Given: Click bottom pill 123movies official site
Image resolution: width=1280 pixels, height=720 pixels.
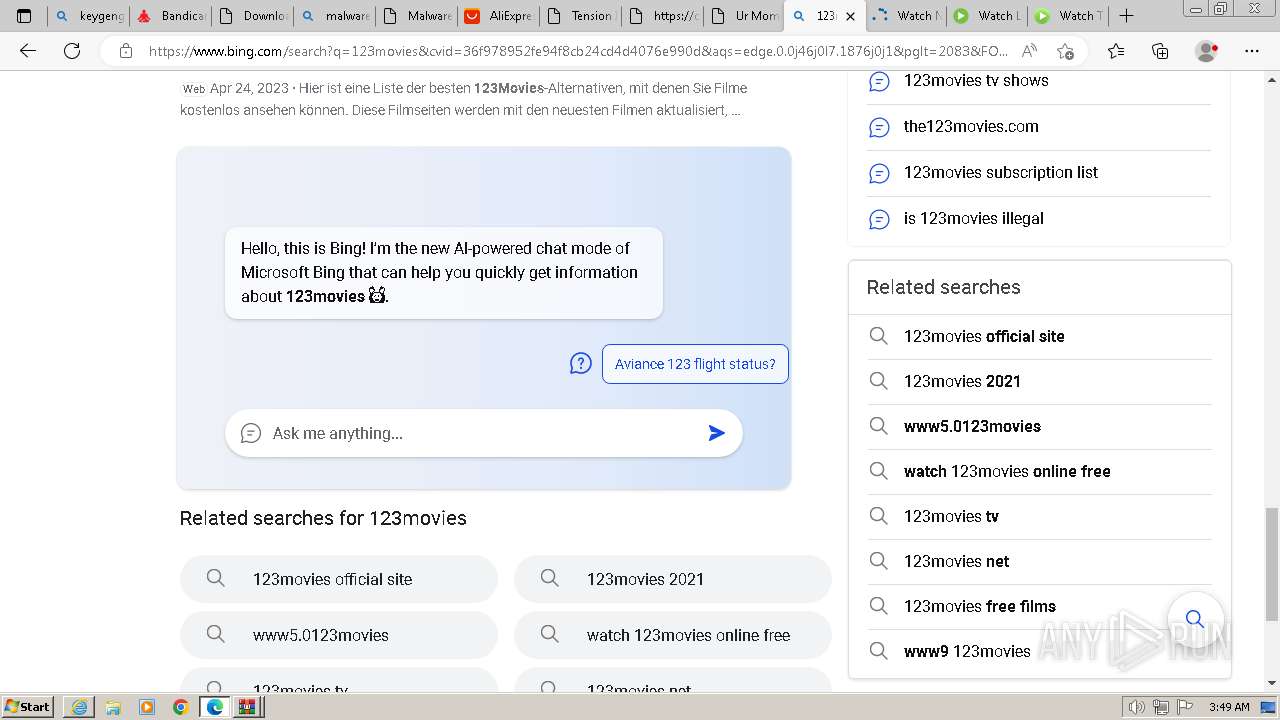Looking at the screenshot, I should [x=339, y=579].
